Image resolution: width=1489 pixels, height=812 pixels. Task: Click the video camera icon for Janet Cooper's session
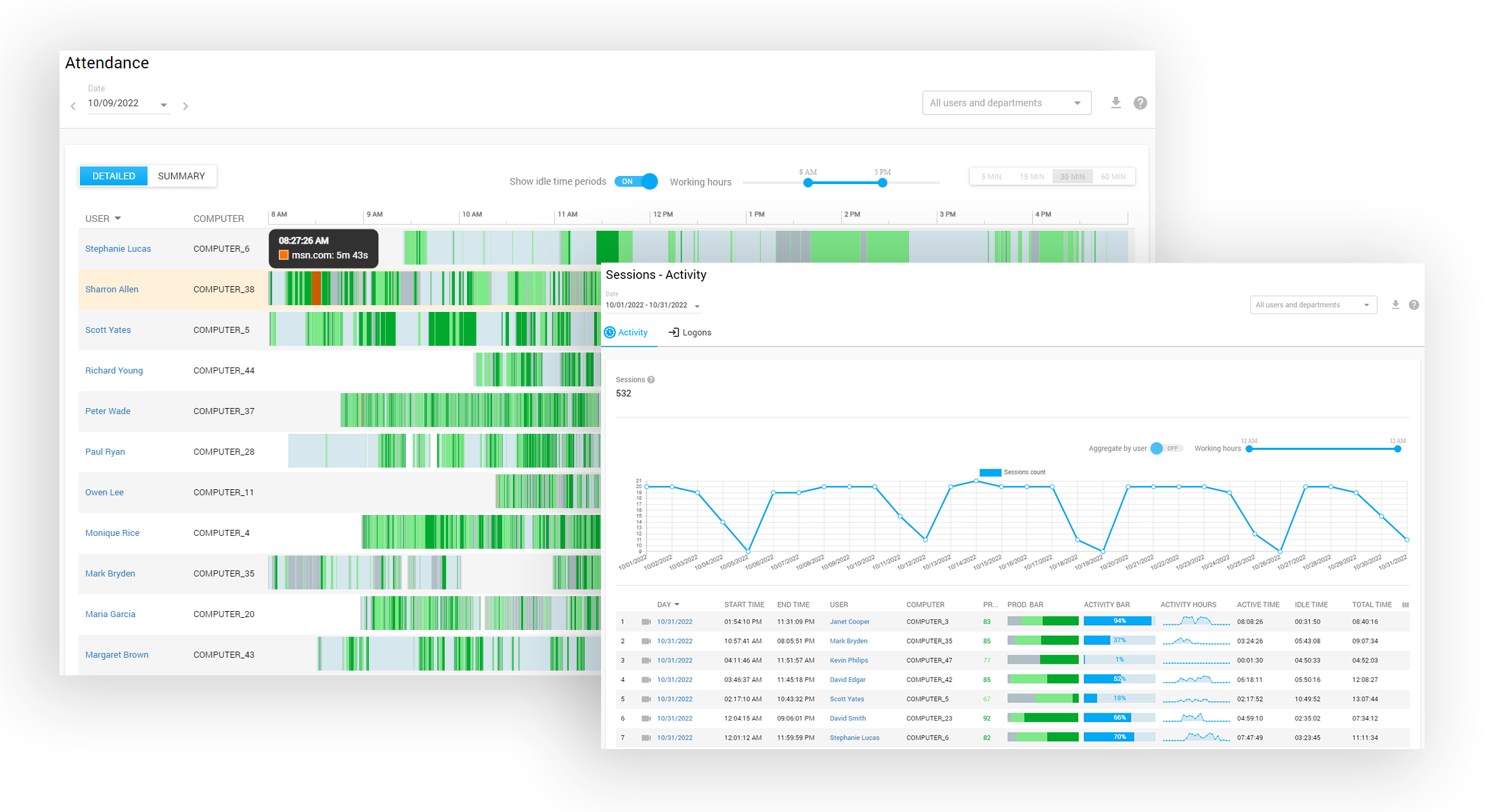(x=646, y=622)
